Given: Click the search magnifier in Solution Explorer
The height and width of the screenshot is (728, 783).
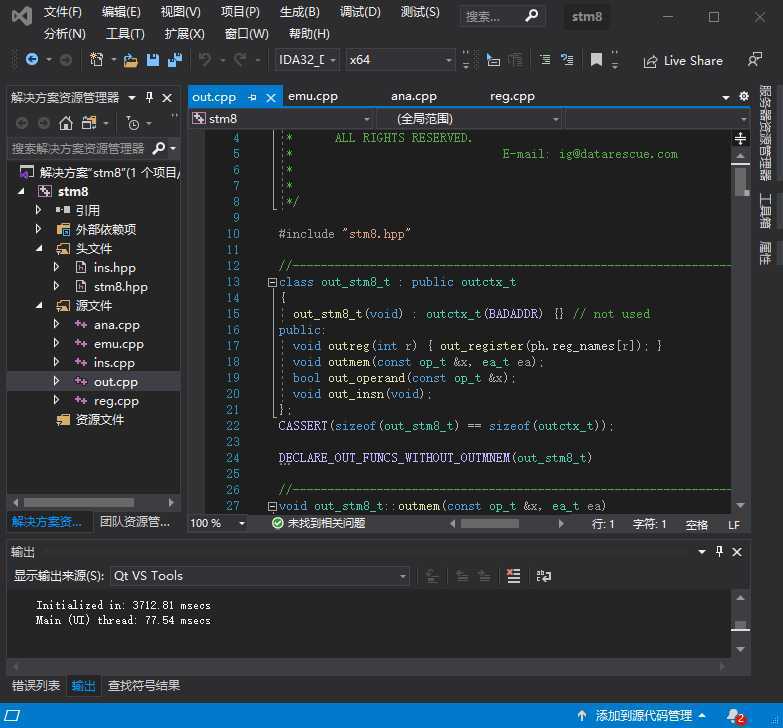Looking at the screenshot, I should tap(159, 148).
